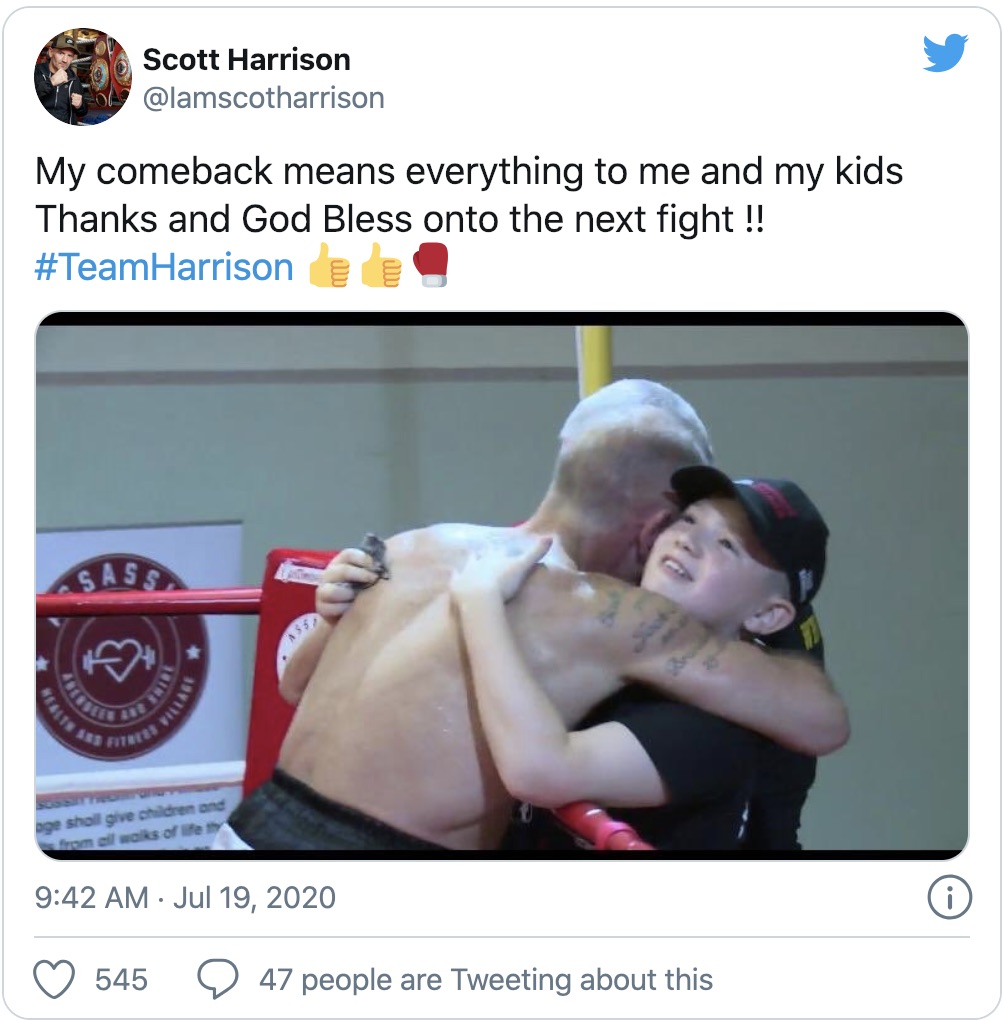
Task: Like the tweet with the heart icon
Action: [x=54, y=979]
